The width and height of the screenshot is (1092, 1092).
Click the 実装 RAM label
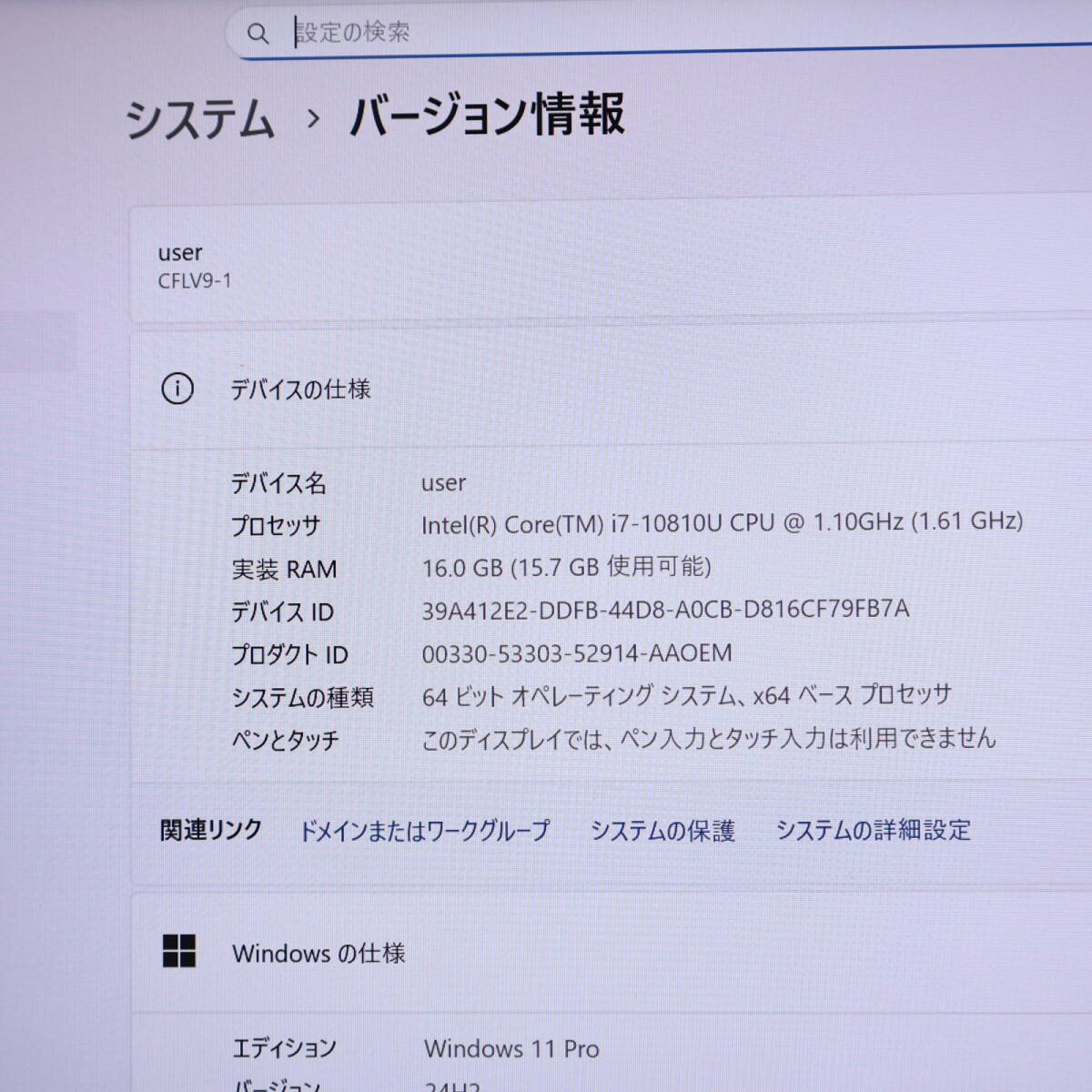(284, 570)
